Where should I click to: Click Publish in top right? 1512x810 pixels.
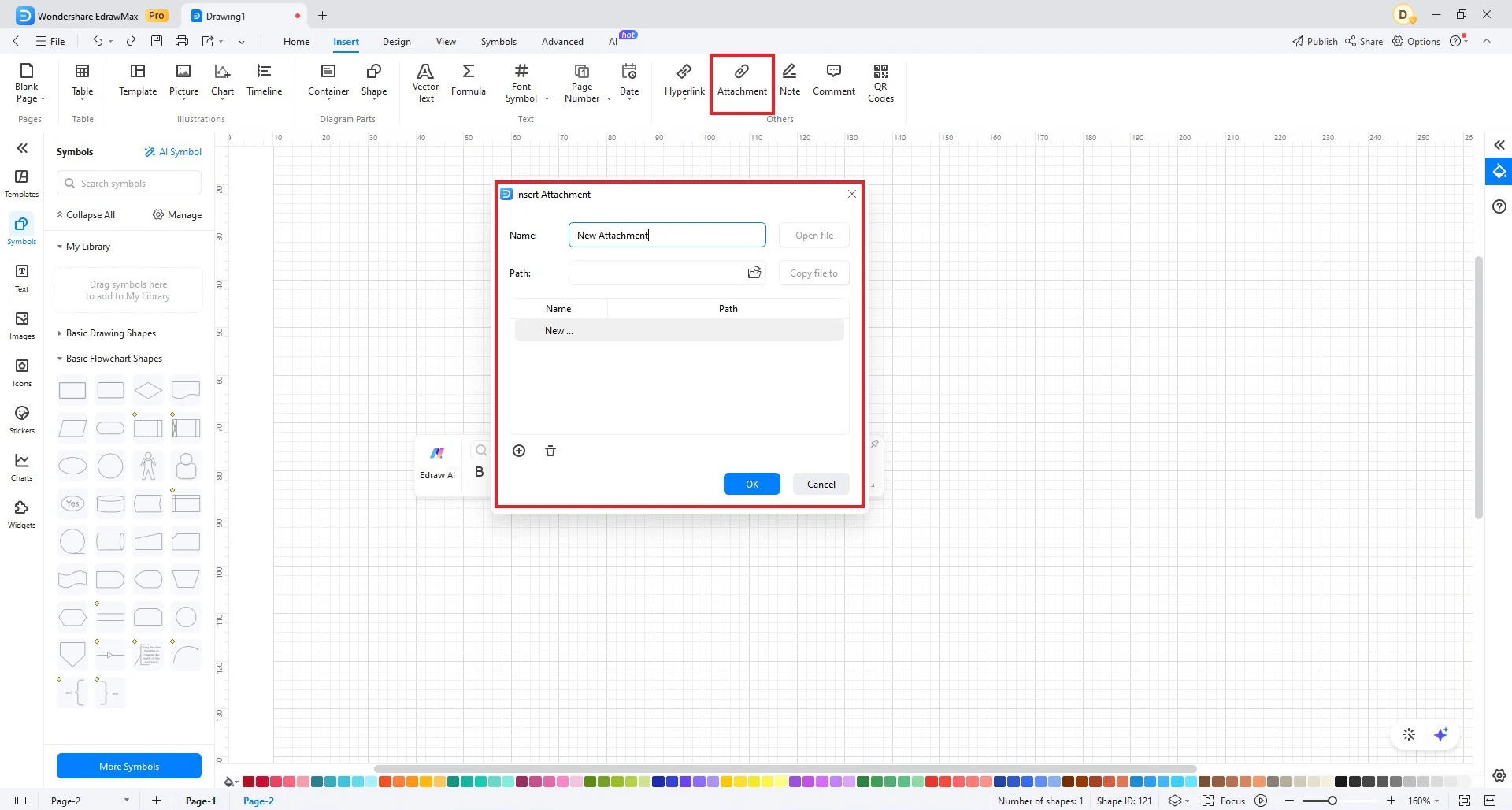click(x=1314, y=41)
